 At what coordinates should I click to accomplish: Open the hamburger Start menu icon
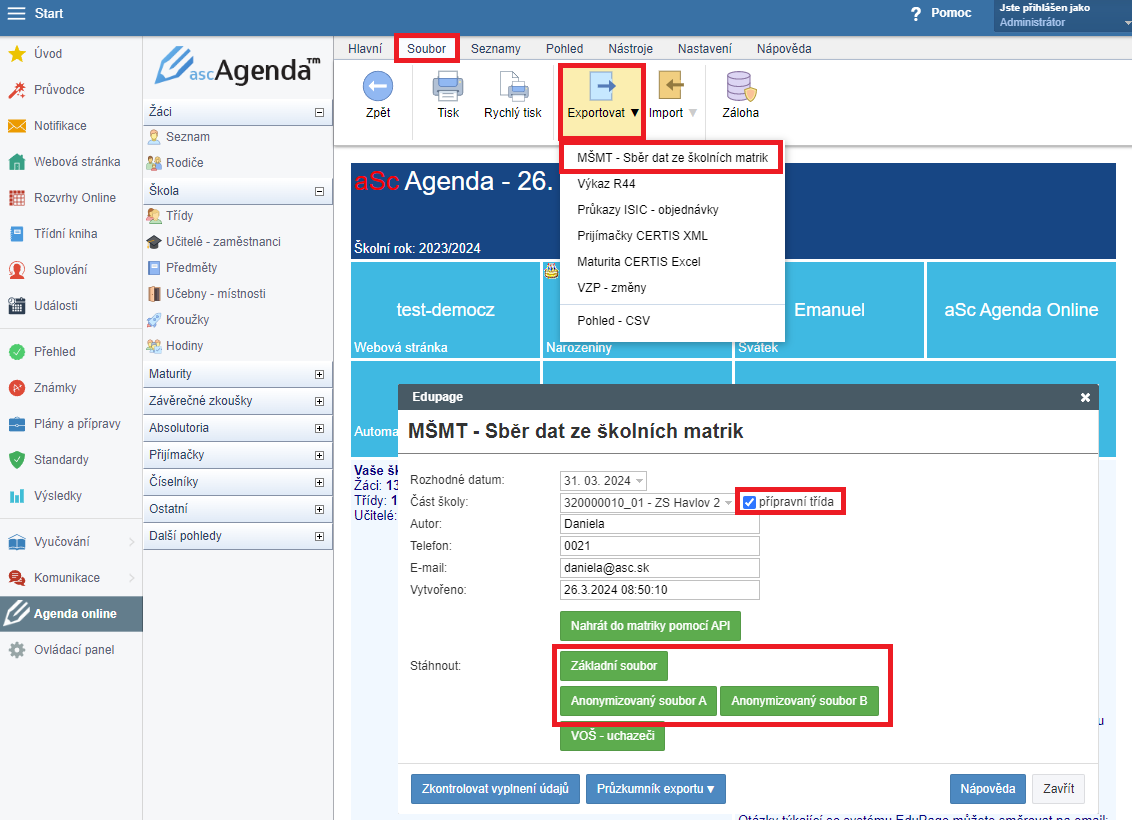(16, 14)
